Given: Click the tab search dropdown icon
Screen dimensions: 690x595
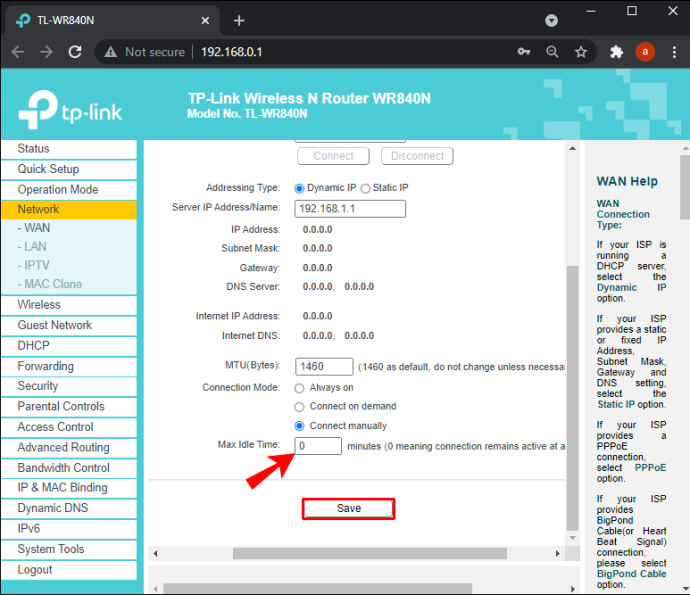Looking at the screenshot, I should pyautogui.click(x=551, y=20).
